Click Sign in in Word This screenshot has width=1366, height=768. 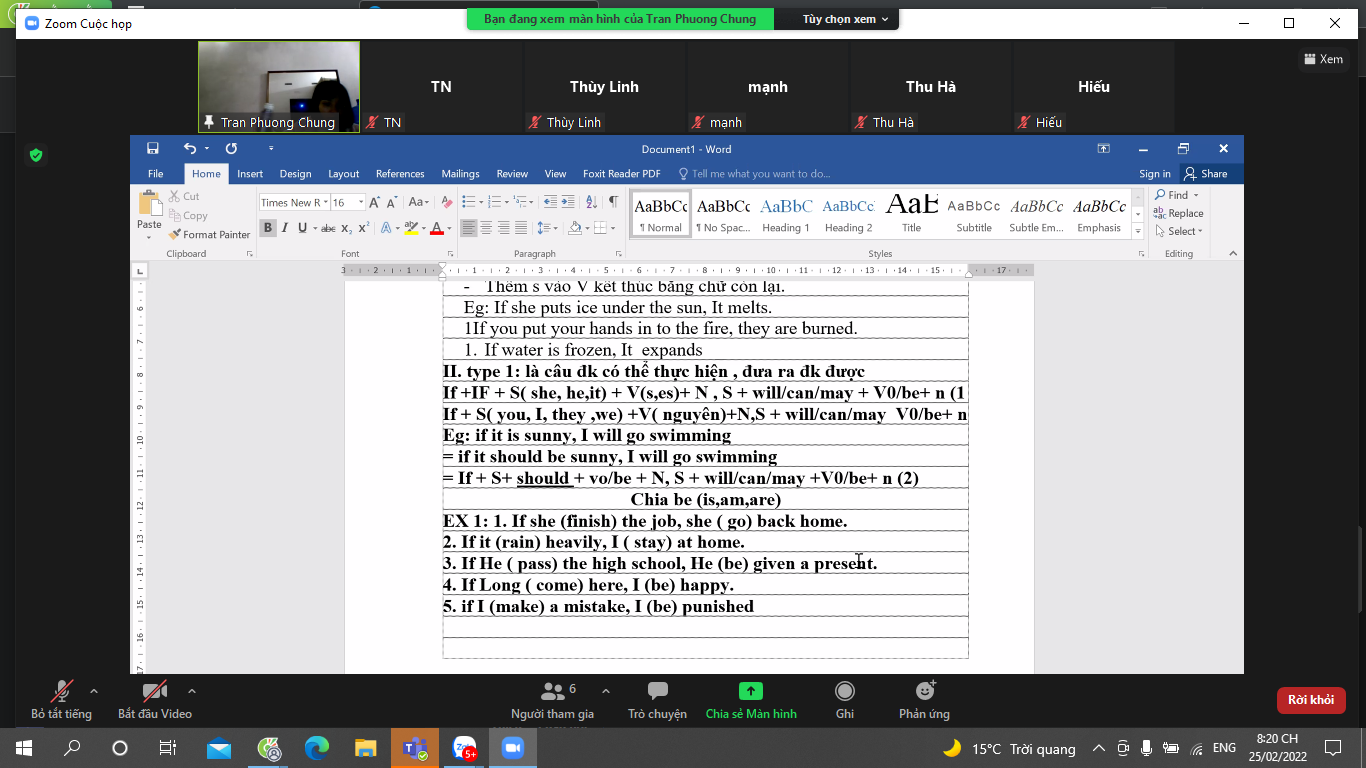pos(1155,174)
